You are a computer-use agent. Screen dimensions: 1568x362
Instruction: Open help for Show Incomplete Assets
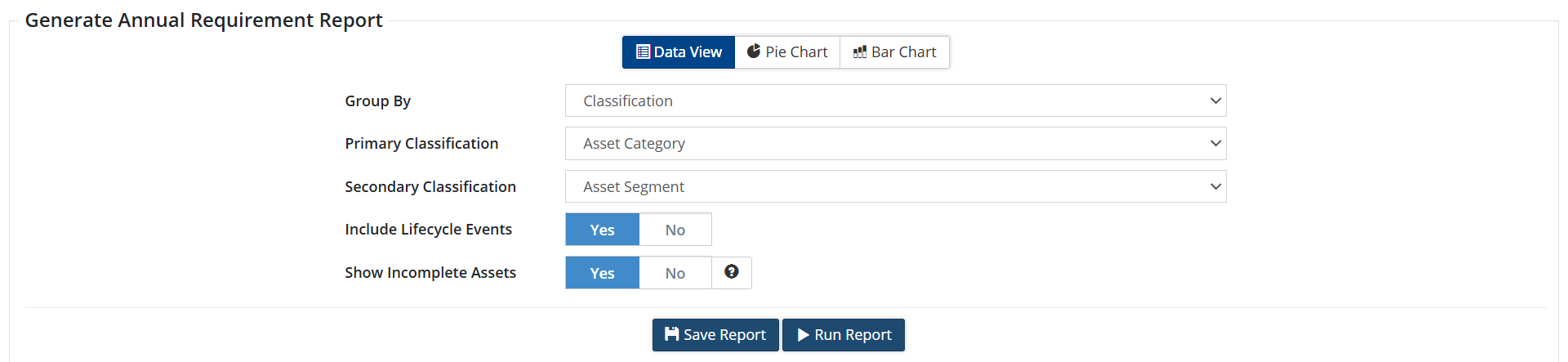pos(732,272)
